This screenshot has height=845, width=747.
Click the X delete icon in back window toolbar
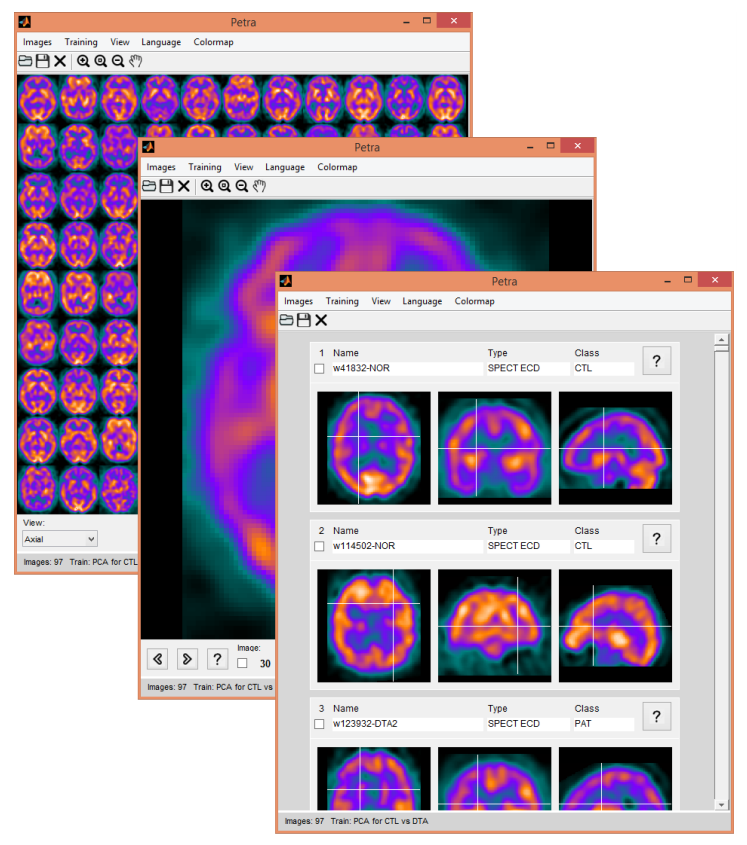[60, 61]
